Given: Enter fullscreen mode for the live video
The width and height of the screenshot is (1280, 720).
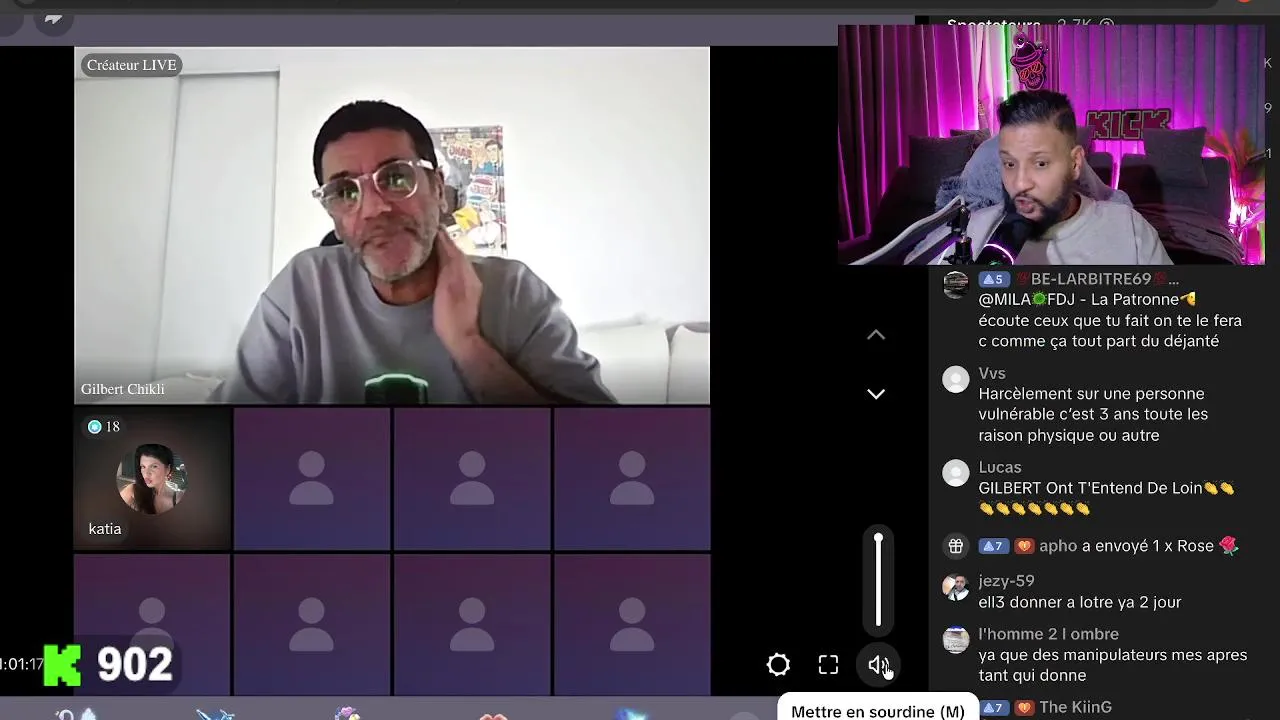Looking at the screenshot, I should click(x=828, y=665).
